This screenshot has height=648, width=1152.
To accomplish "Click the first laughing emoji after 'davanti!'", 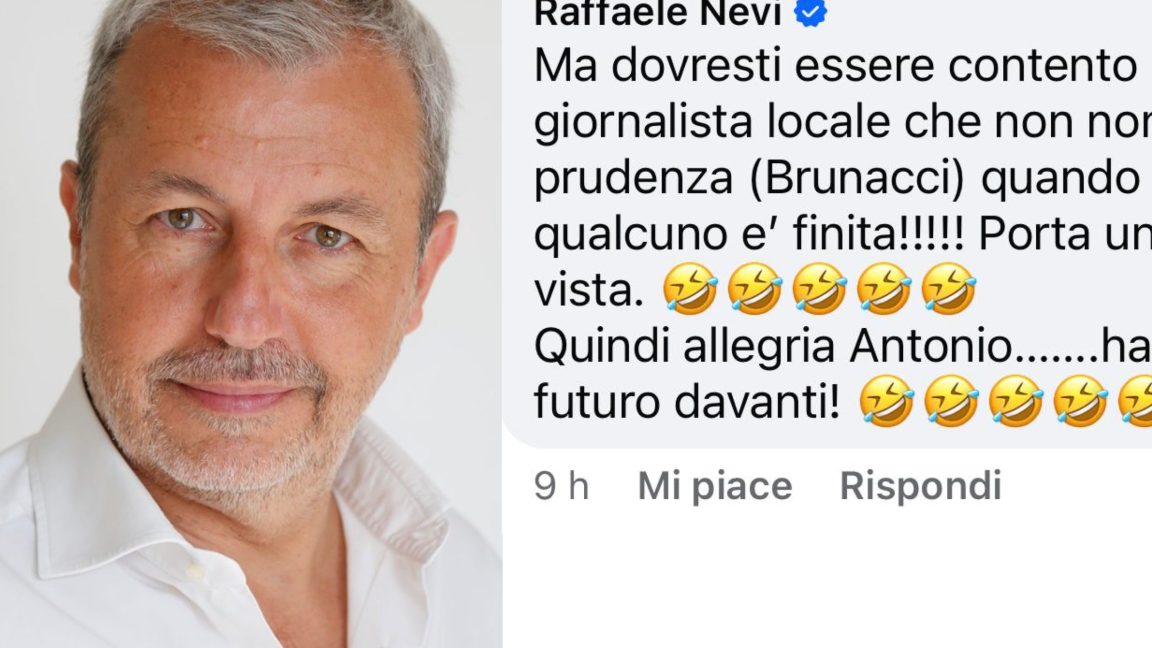I will coord(886,402).
